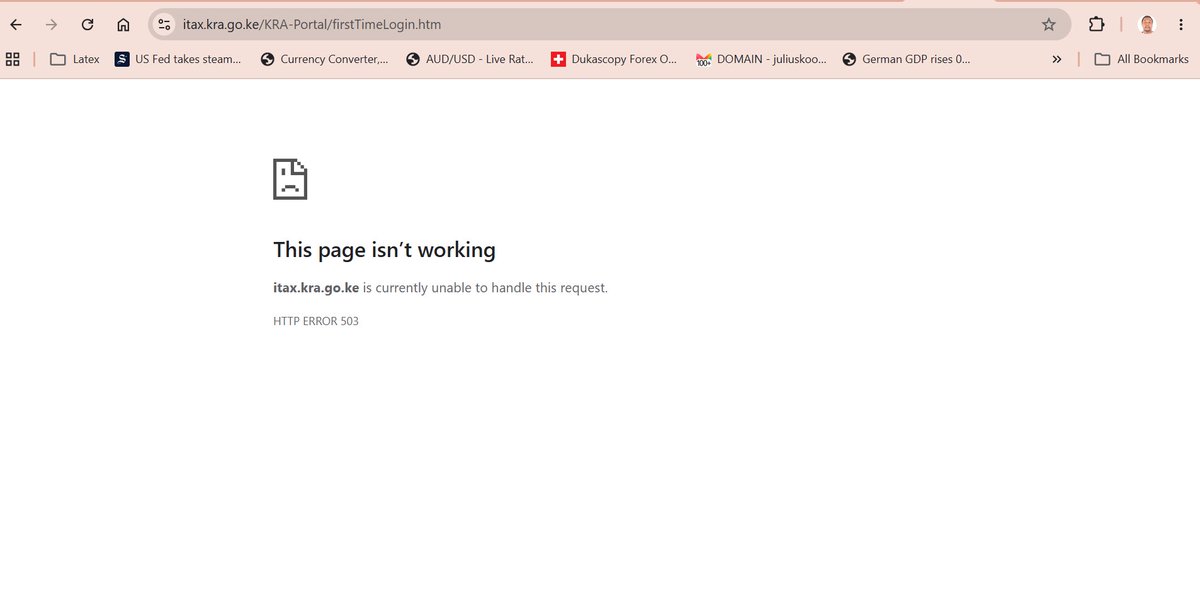
Task: Open Chrome three-dot menu
Action: [1181, 25]
